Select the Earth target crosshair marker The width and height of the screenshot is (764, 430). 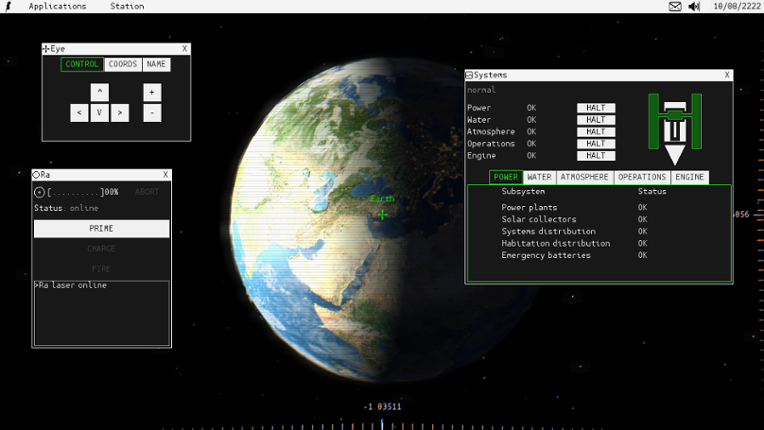pos(382,214)
